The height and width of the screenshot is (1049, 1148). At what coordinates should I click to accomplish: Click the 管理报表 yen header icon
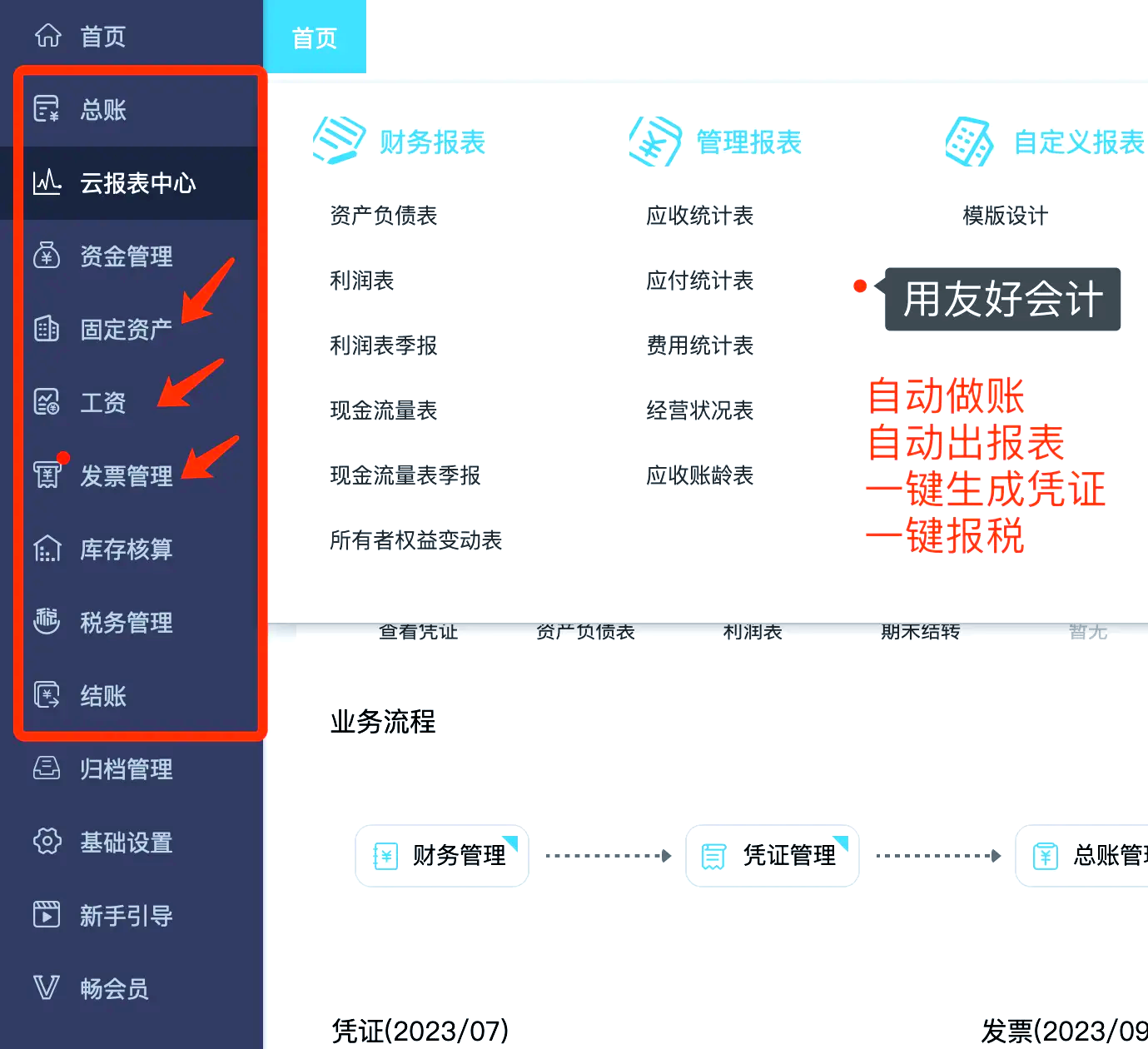(655, 141)
